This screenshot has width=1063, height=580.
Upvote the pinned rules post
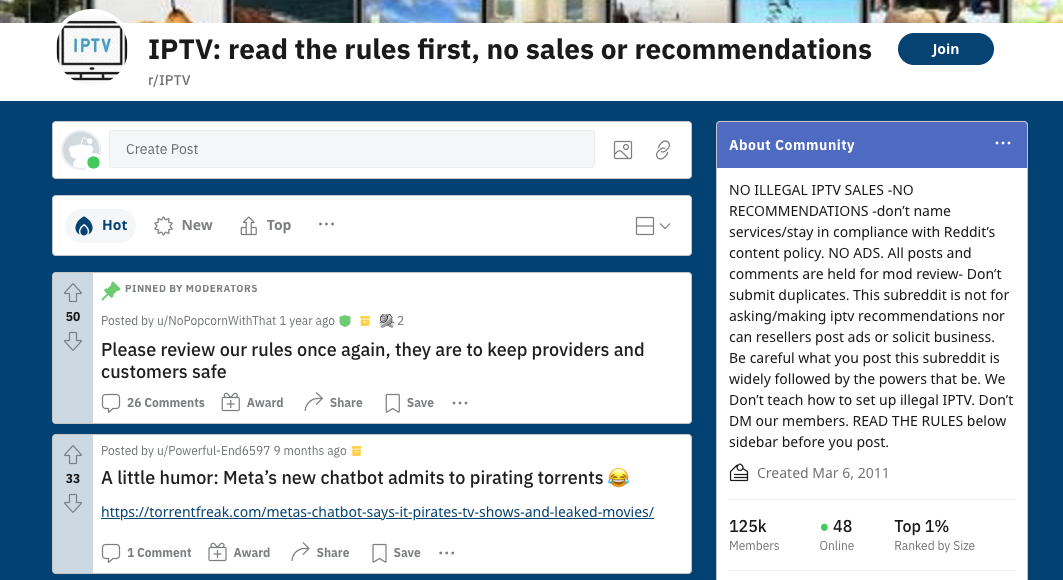tap(72, 292)
